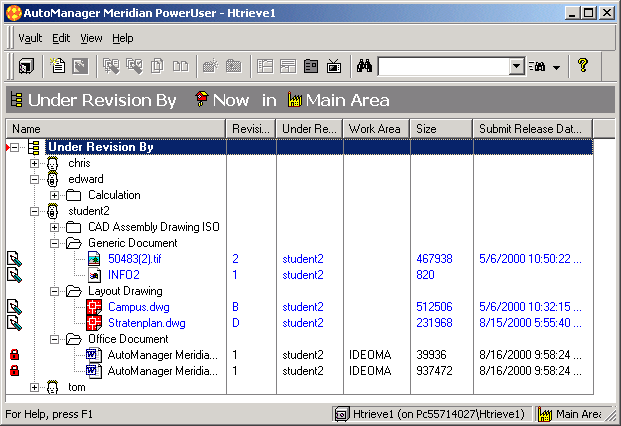Click the Open Vault toolbar icon
Viewport: 621px width, 426px height.
coord(26,66)
